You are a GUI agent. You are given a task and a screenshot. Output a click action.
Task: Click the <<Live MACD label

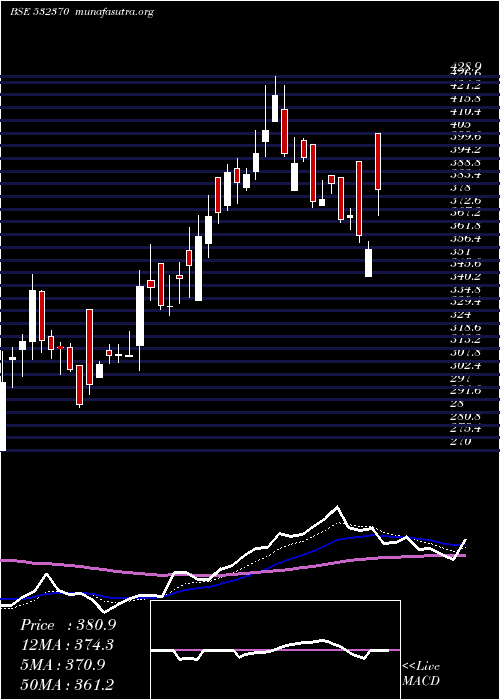pos(421,674)
